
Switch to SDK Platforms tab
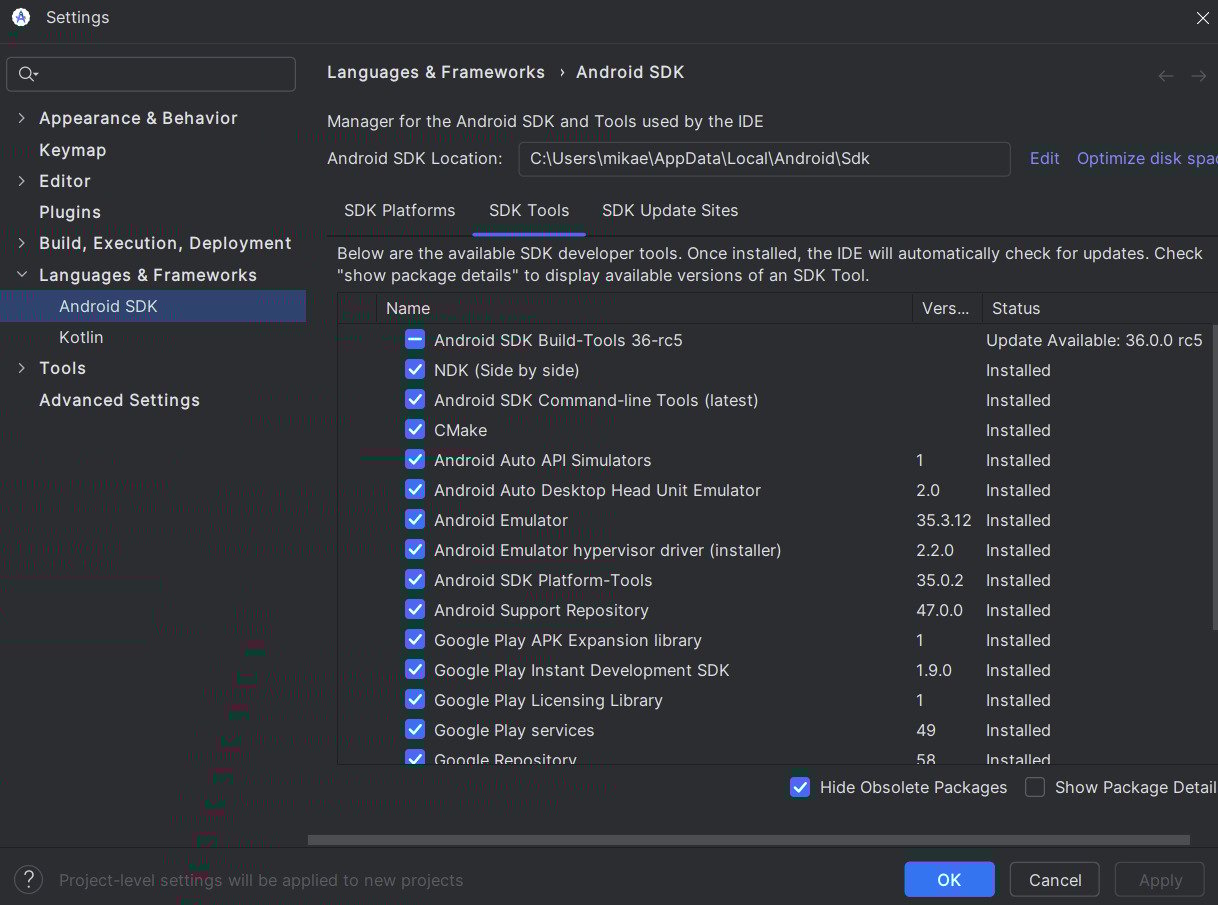point(399,211)
